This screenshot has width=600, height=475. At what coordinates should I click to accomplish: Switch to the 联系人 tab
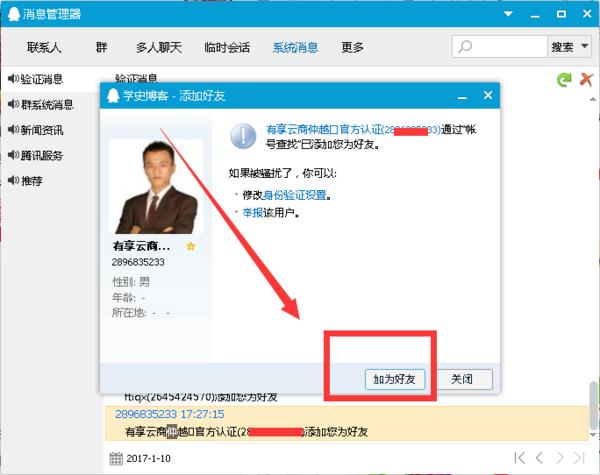pos(44,47)
